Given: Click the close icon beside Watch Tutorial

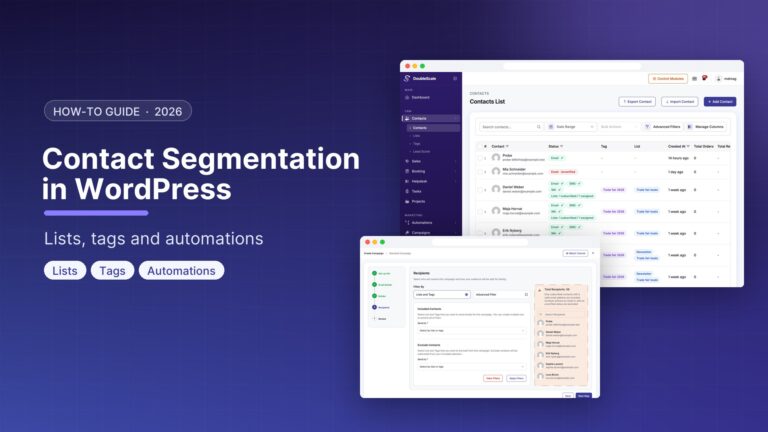Looking at the screenshot, I should point(593,253).
